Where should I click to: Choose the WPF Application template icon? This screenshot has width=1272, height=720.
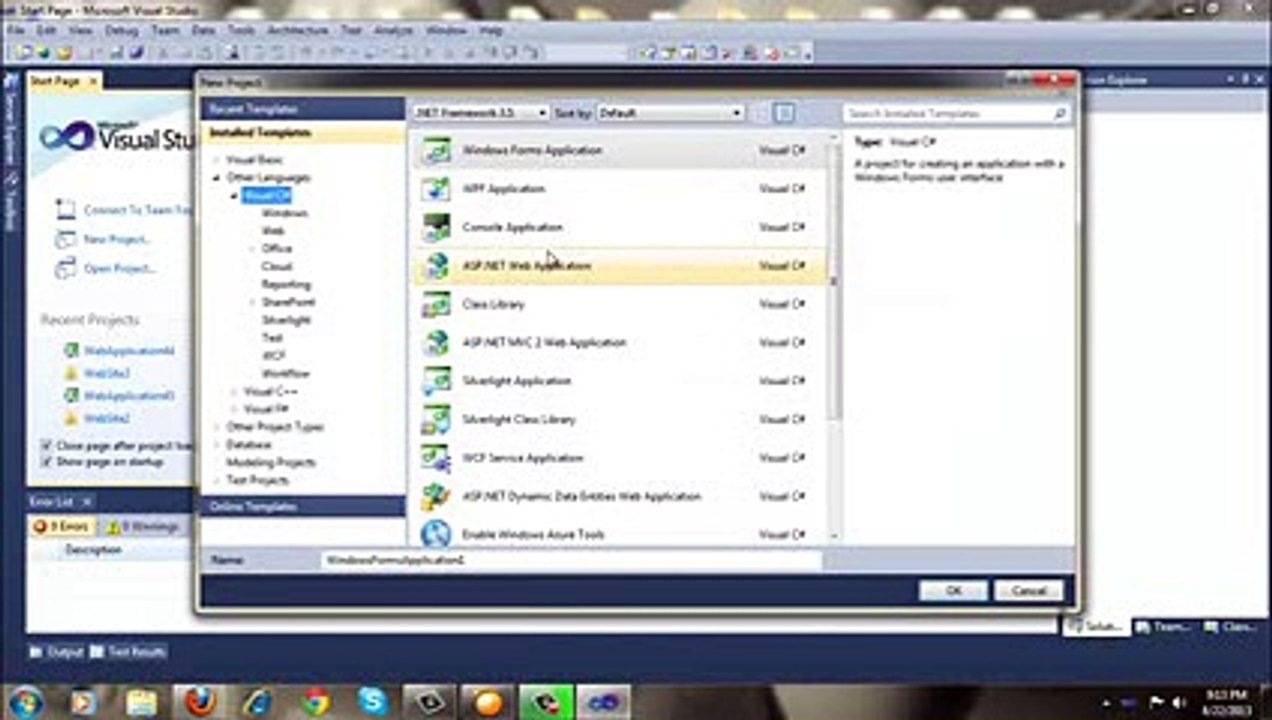point(436,188)
